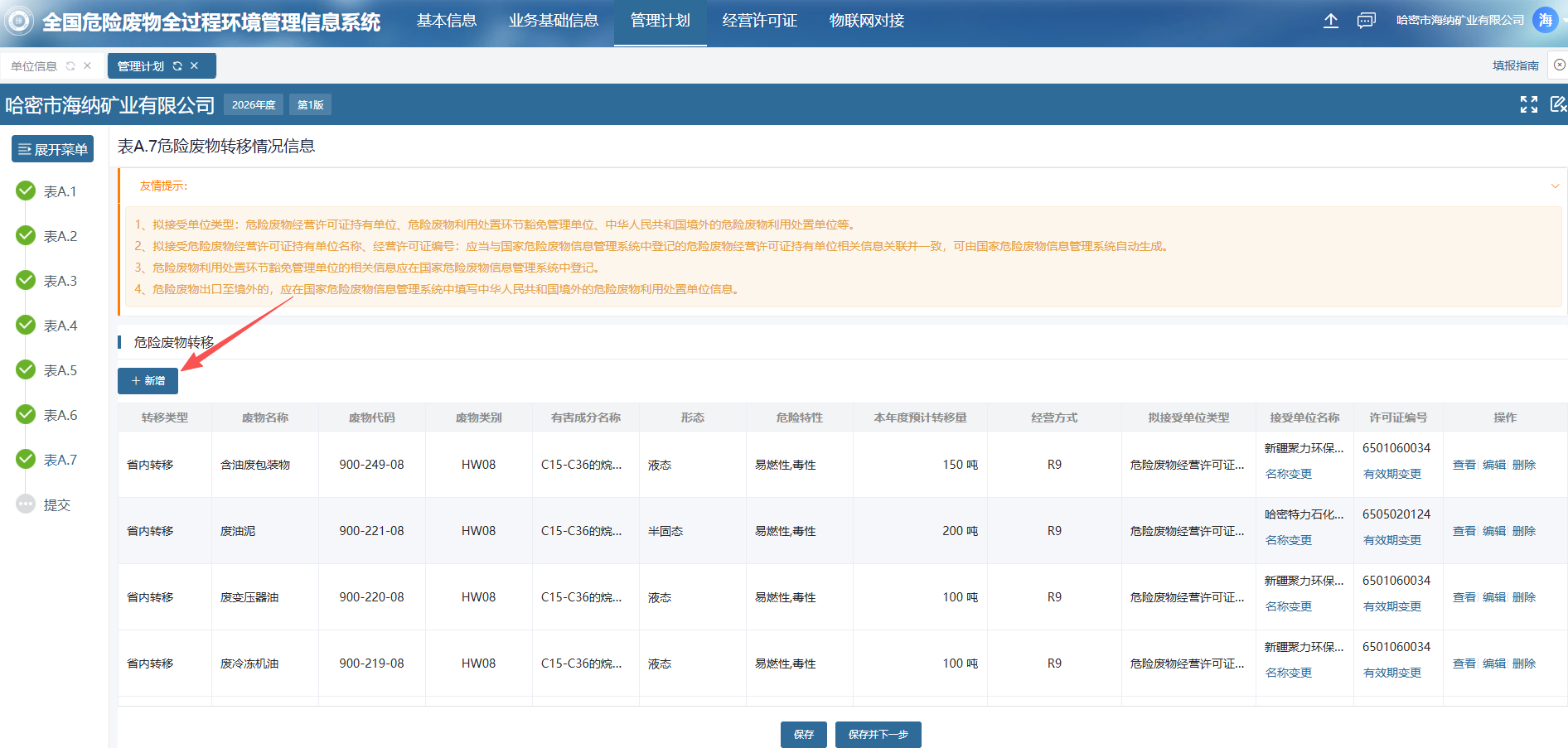The height and width of the screenshot is (748, 1568).
Task: Open the 填报指南 link
Action: coord(1515,65)
